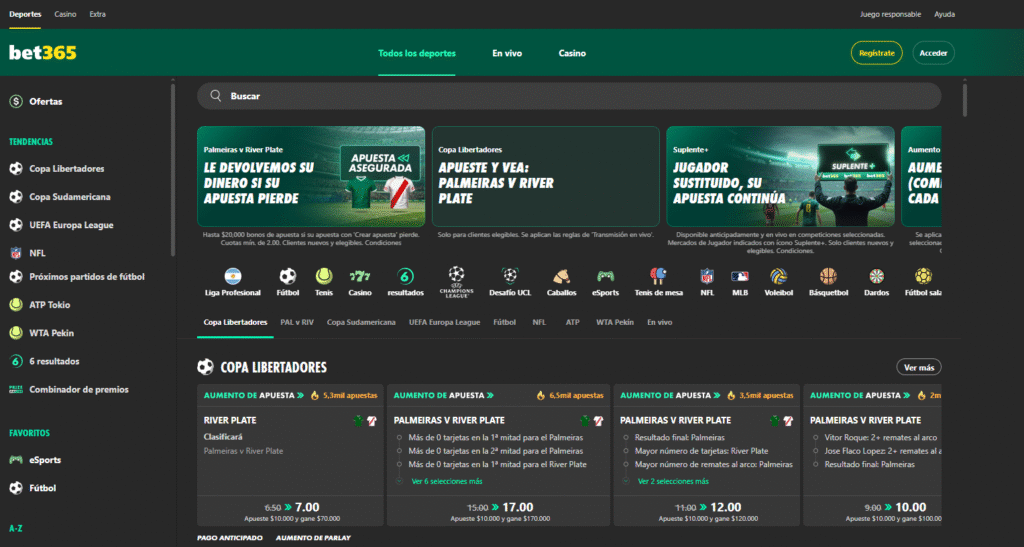
Task: Select River Plate Clasificará odds 7.00
Action: [x=291, y=511]
